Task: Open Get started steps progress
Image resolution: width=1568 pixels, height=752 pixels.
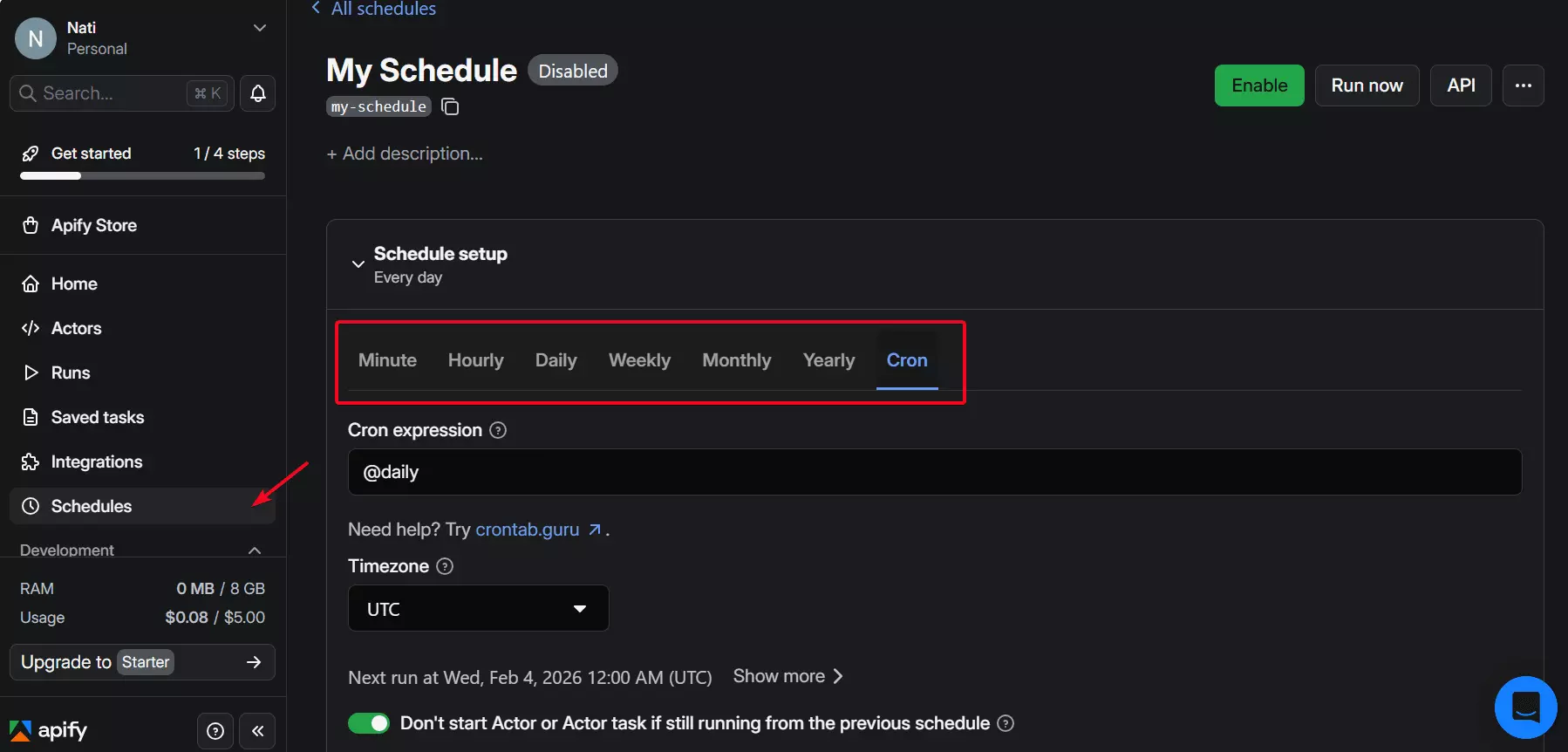Action: pyautogui.click(x=142, y=161)
